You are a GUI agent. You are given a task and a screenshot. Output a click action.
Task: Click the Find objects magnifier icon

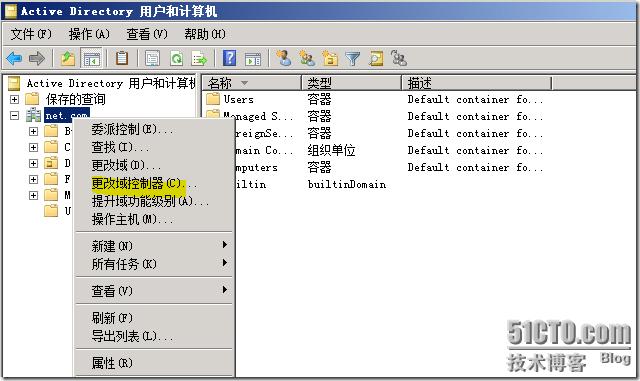376,58
